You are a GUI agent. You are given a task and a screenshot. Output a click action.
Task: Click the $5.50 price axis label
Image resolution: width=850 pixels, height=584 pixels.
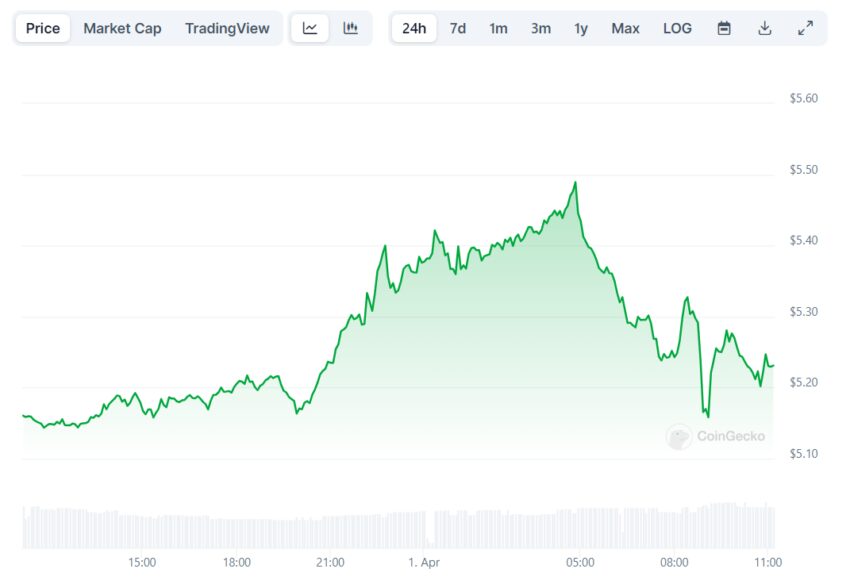point(803,170)
